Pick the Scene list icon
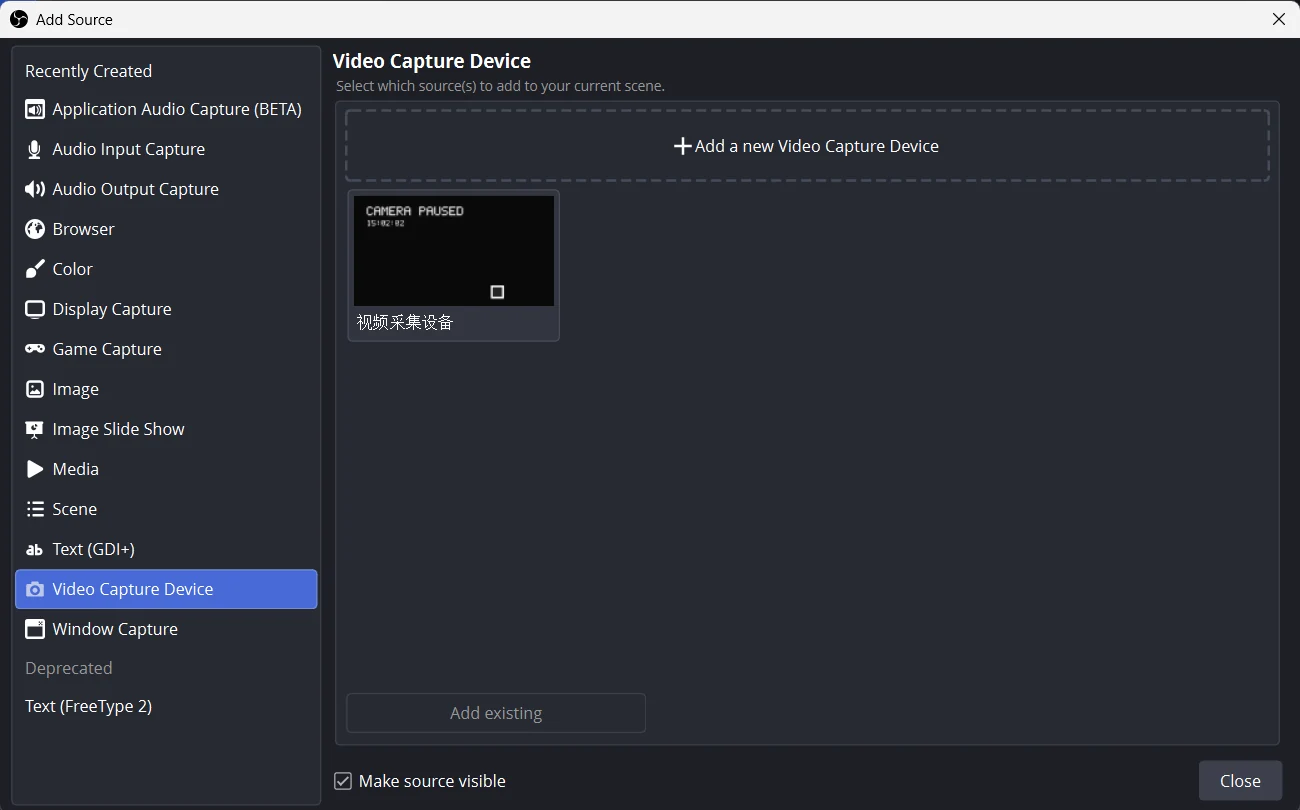Image resolution: width=1300 pixels, height=810 pixels. pyautogui.click(x=35, y=509)
